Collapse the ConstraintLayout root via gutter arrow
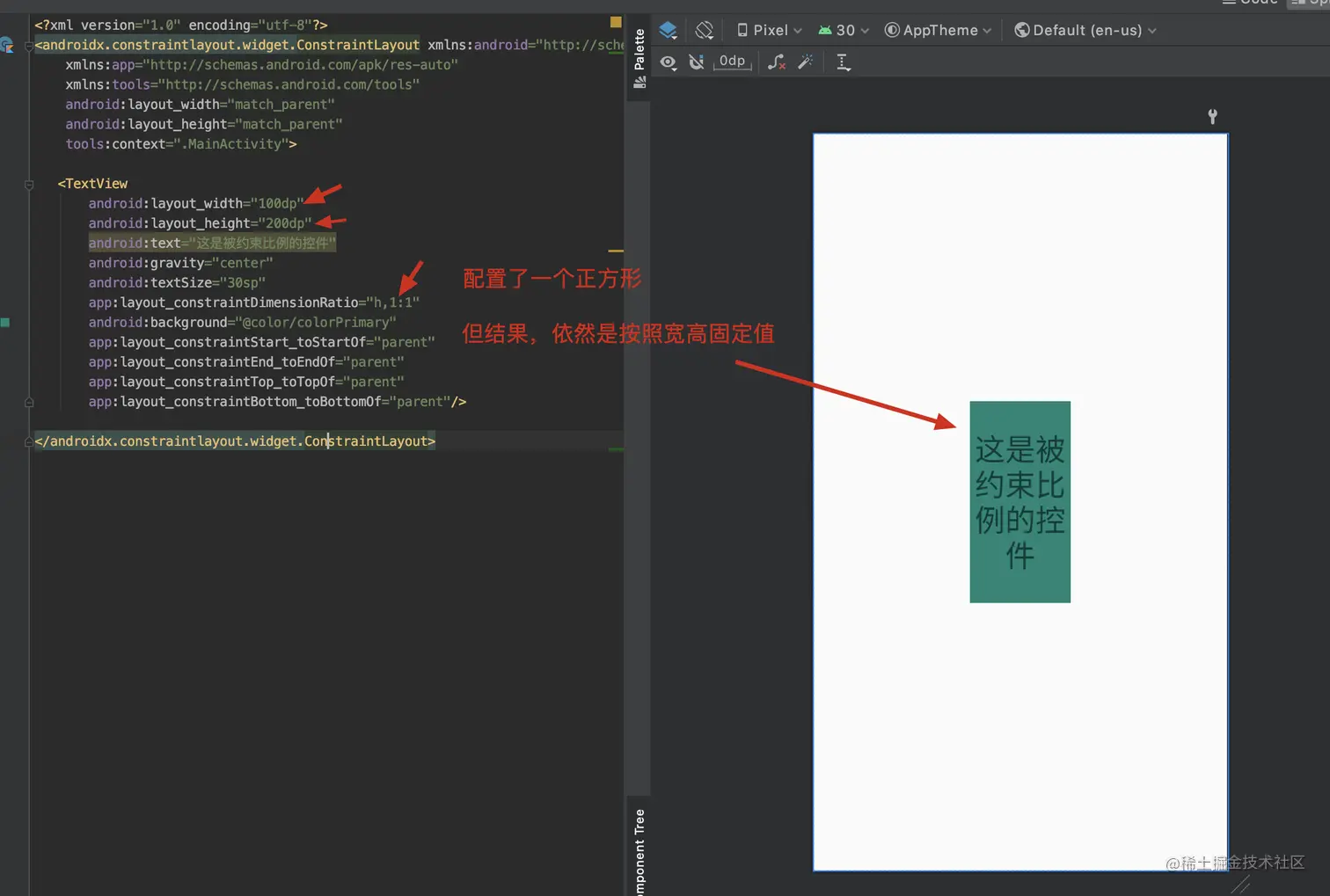Screen dimensions: 1330x896 point(29,45)
